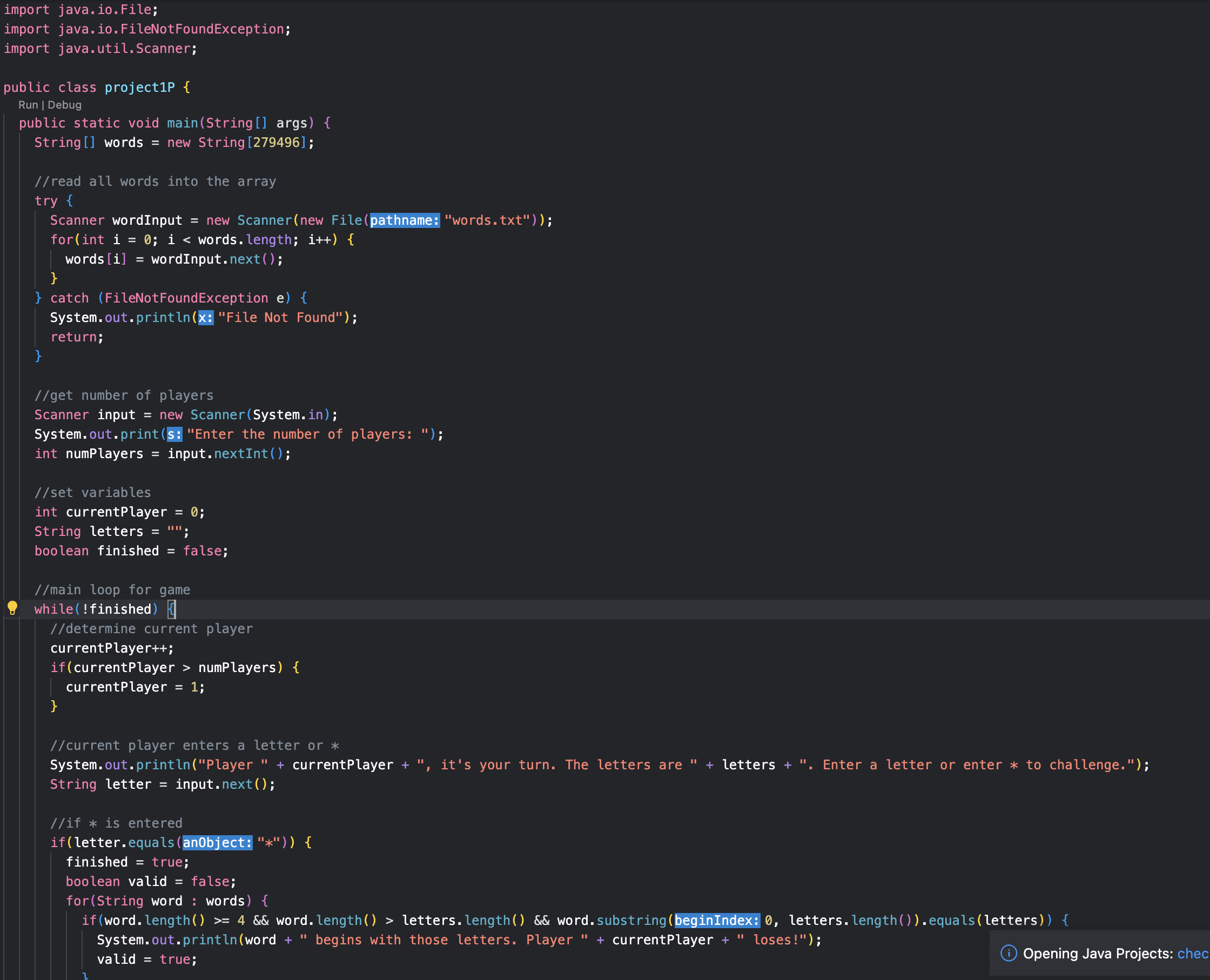Click the "words.txt" string literal
The height and width of the screenshot is (980, 1210).
[487, 220]
